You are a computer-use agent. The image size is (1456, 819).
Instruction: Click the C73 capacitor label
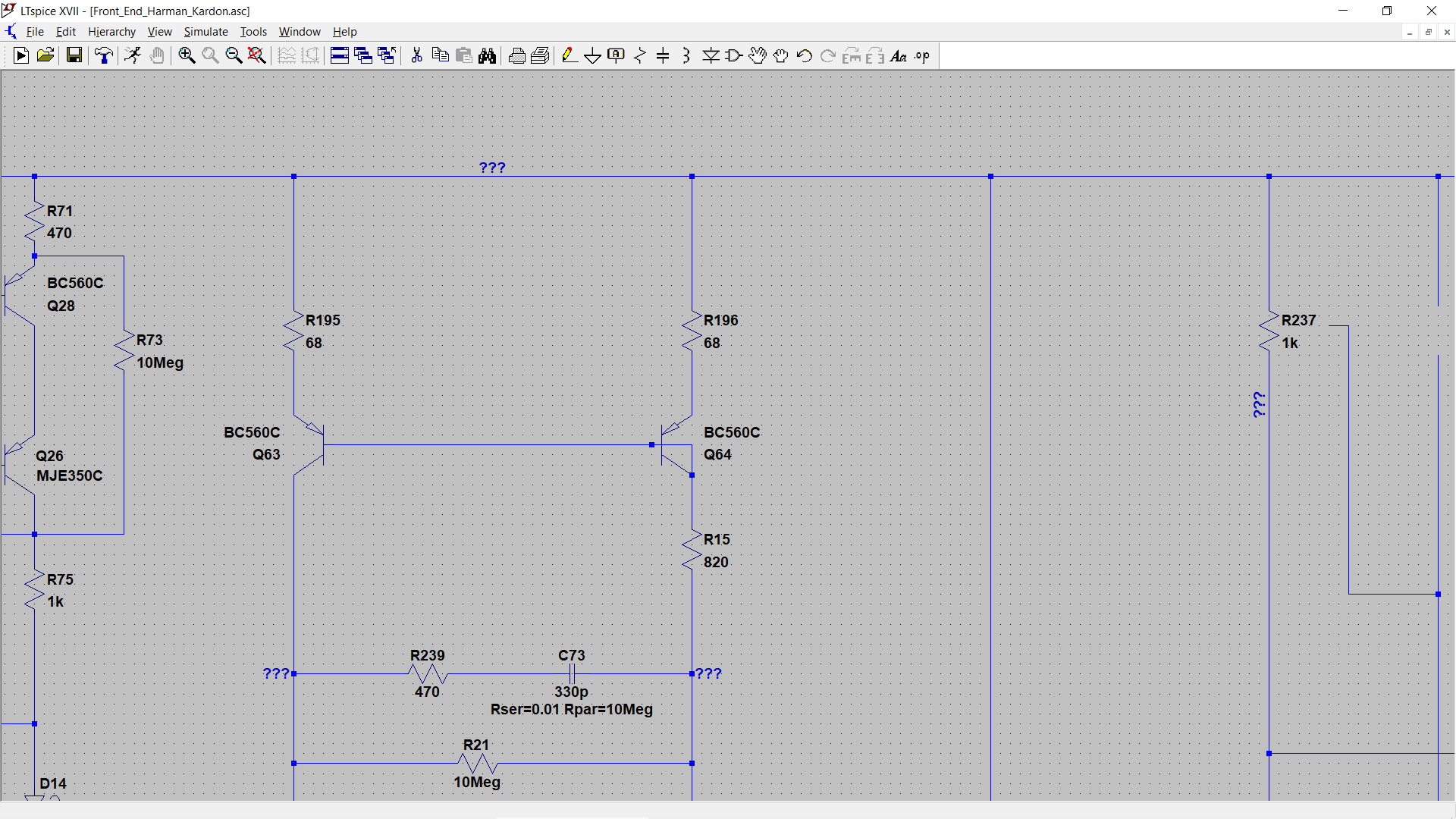[x=572, y=655]
